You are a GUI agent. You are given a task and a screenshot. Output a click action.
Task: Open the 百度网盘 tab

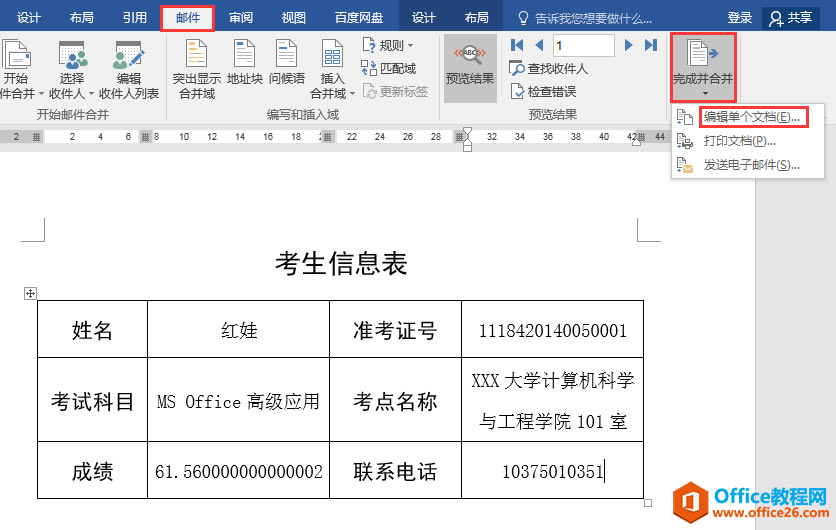[359, 18]
